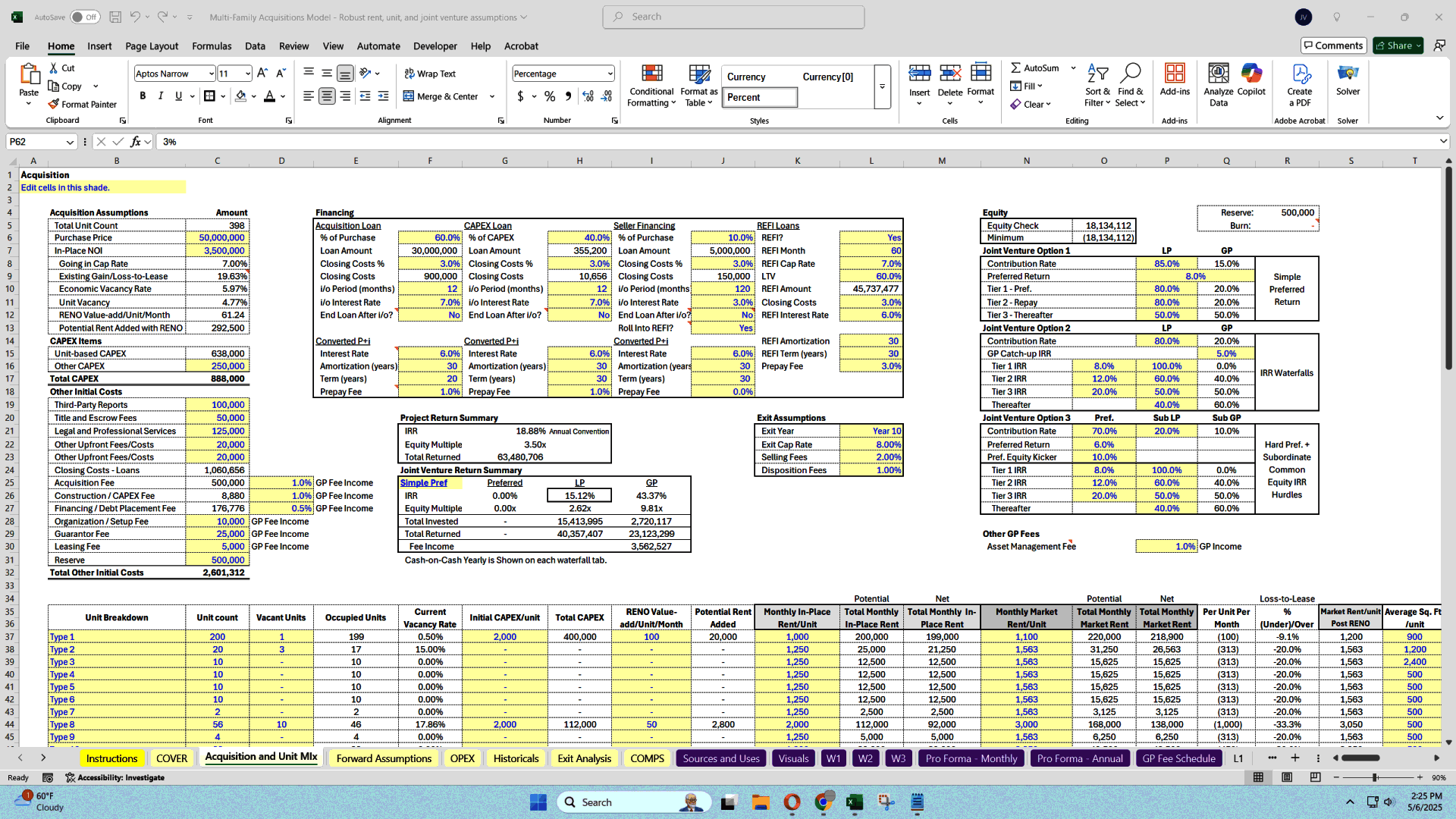The image size is (1456, 819).
Task: Open Windows Start menu
Action: tap(538, 802)
